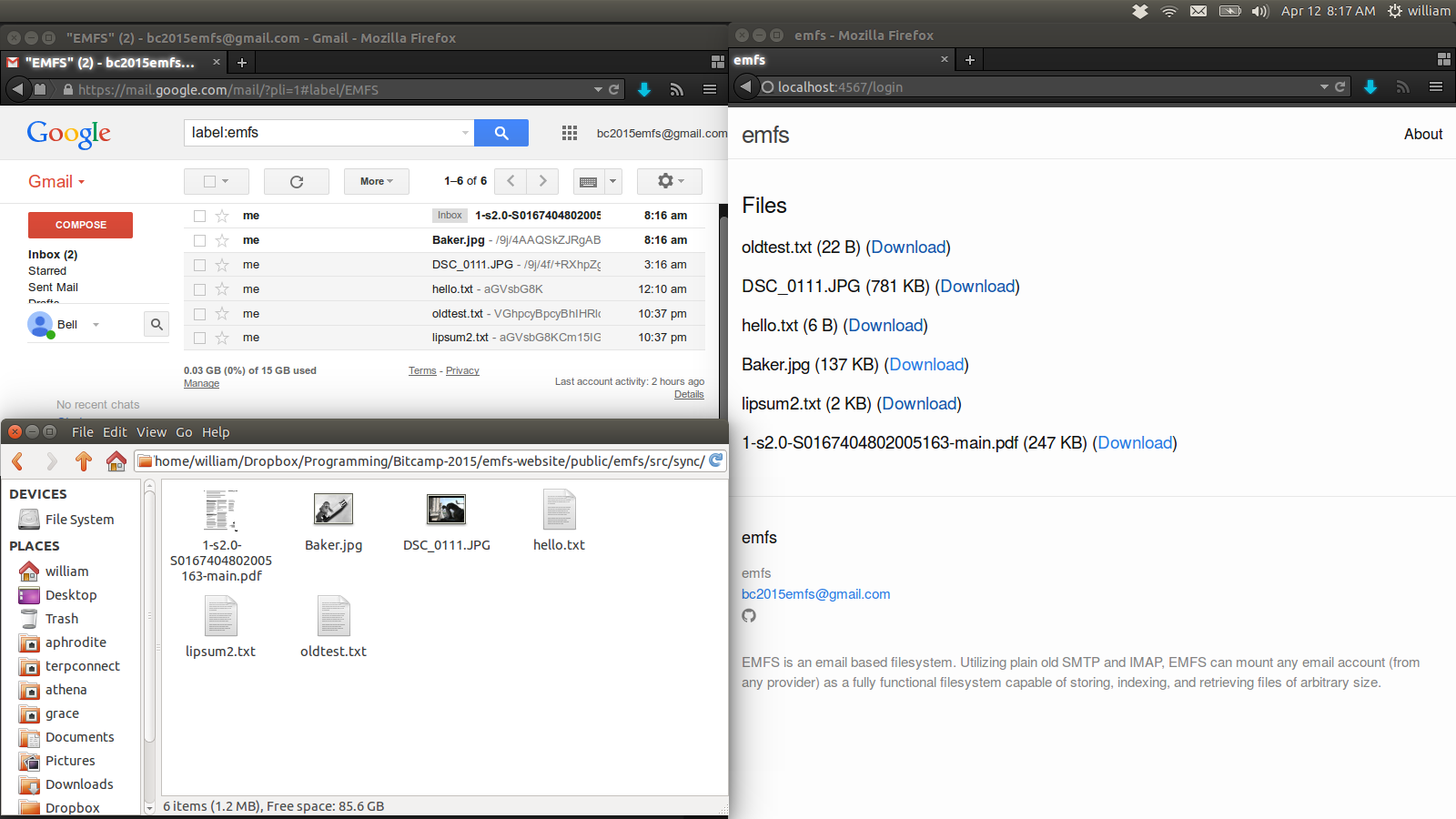This screenshot has width=1456, height=819.
Task: Open File menu in file manager
Action: click(83, 432)
